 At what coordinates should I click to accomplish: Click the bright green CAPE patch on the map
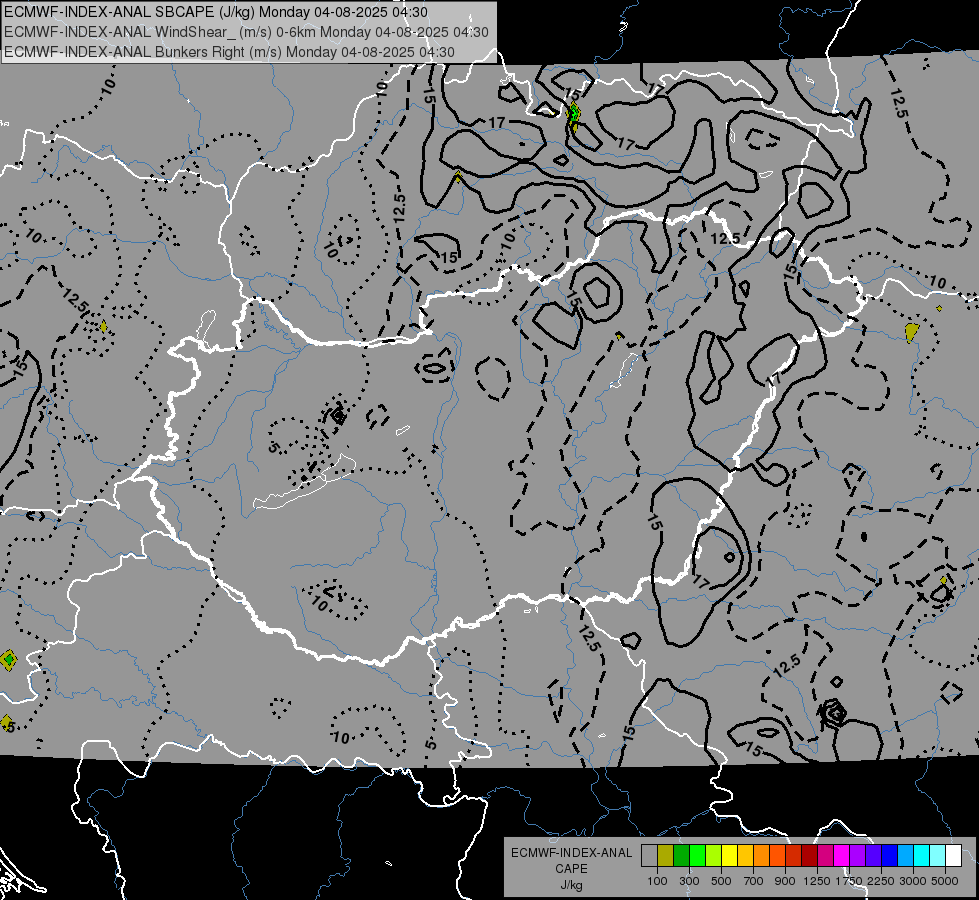click(574, 114)
